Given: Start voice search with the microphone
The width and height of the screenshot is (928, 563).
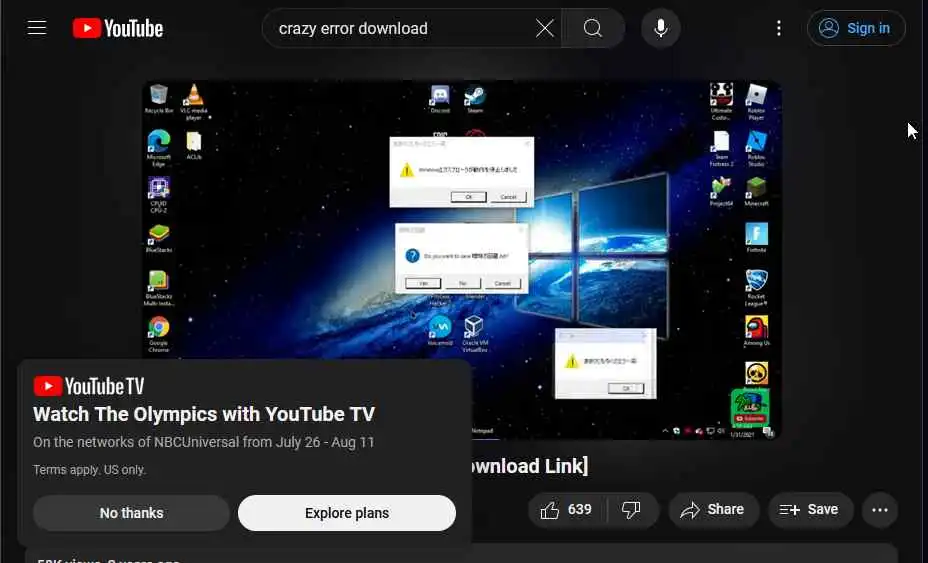Looking at the screenshot, I should click(660, 28).
